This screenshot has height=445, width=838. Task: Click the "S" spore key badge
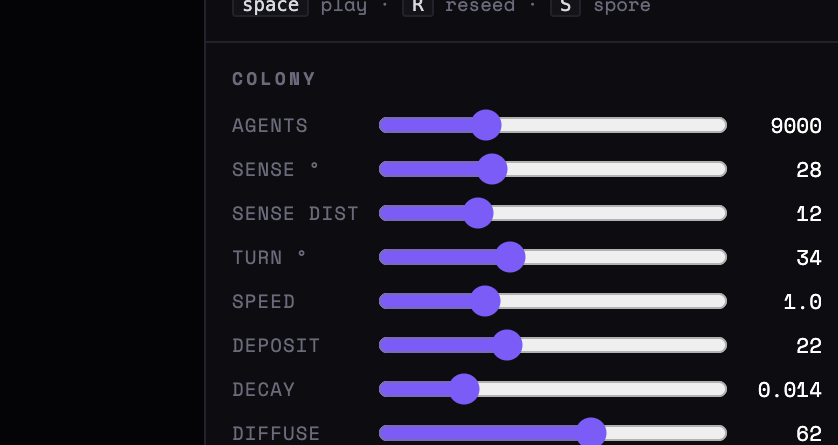pyautogui.click(x=565, y=6)
